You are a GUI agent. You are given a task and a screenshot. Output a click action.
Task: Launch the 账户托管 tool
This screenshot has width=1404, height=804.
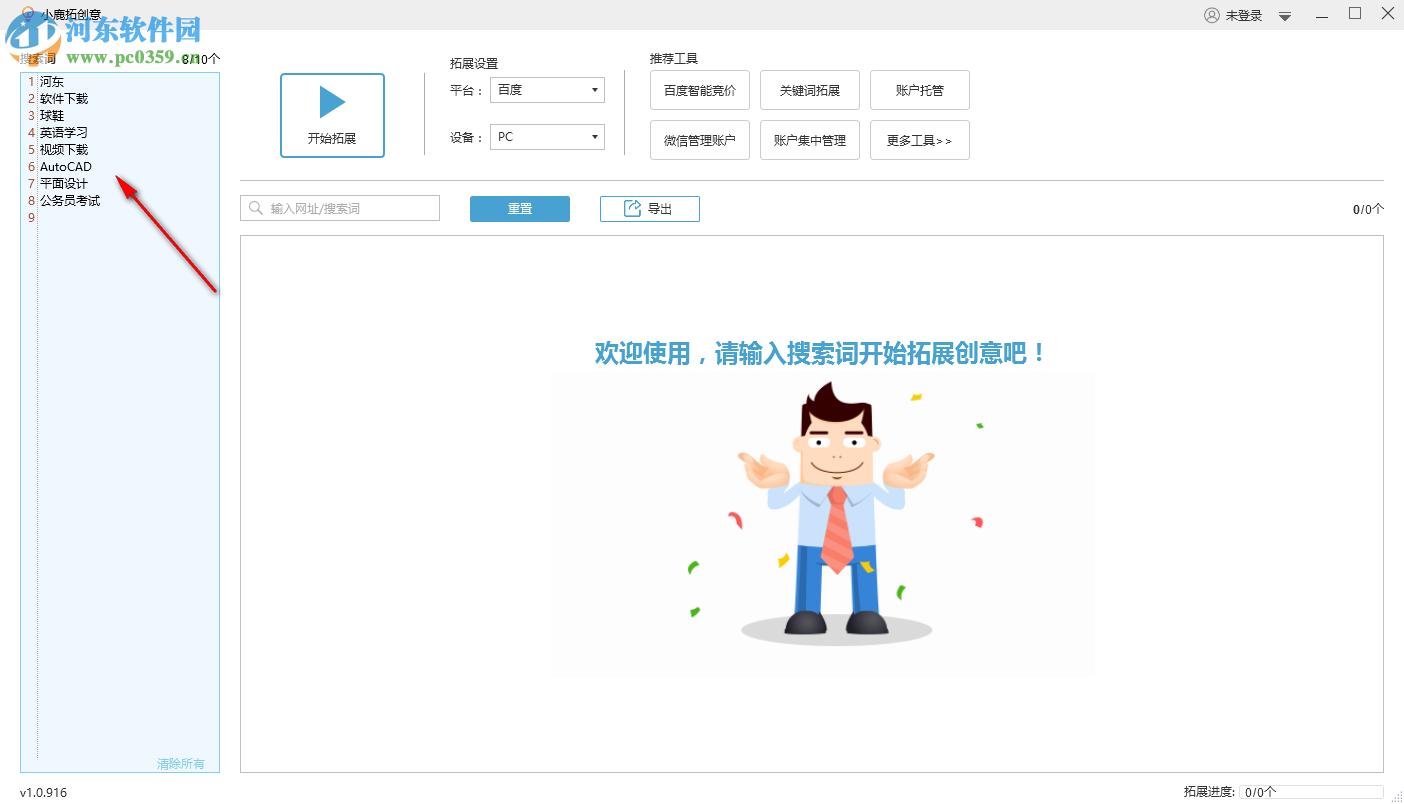pyautogui.click(x=919, y=89)
